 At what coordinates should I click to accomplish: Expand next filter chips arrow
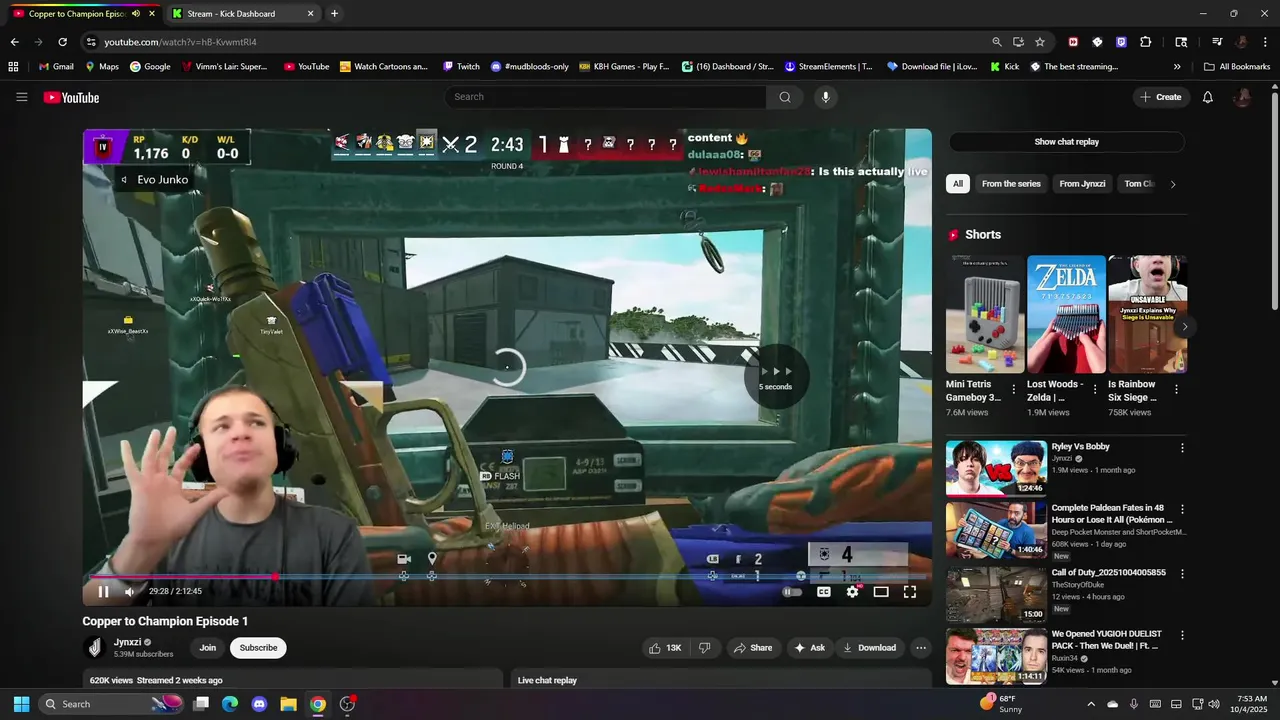1173,184
